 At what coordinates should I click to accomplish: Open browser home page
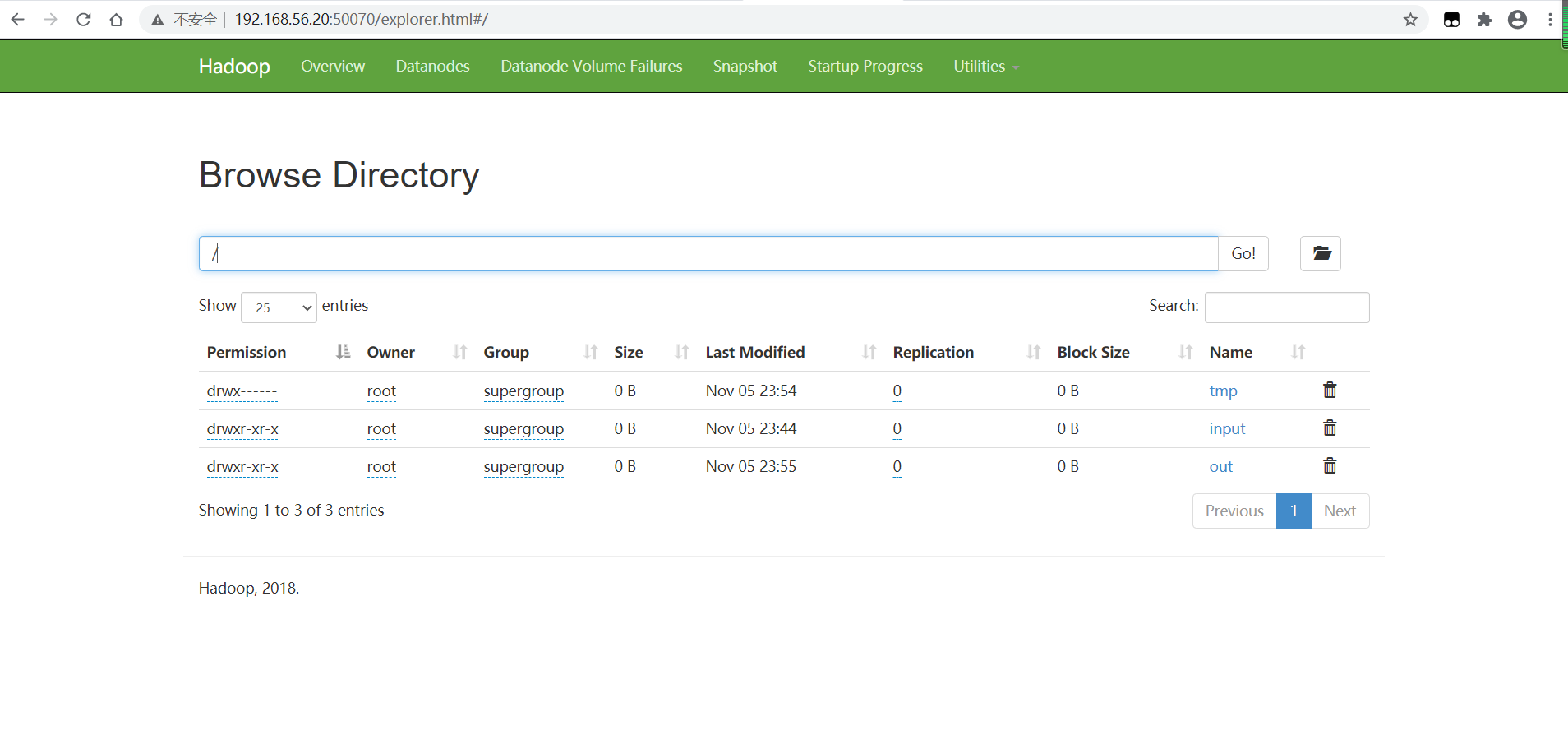tap(116, 19)
